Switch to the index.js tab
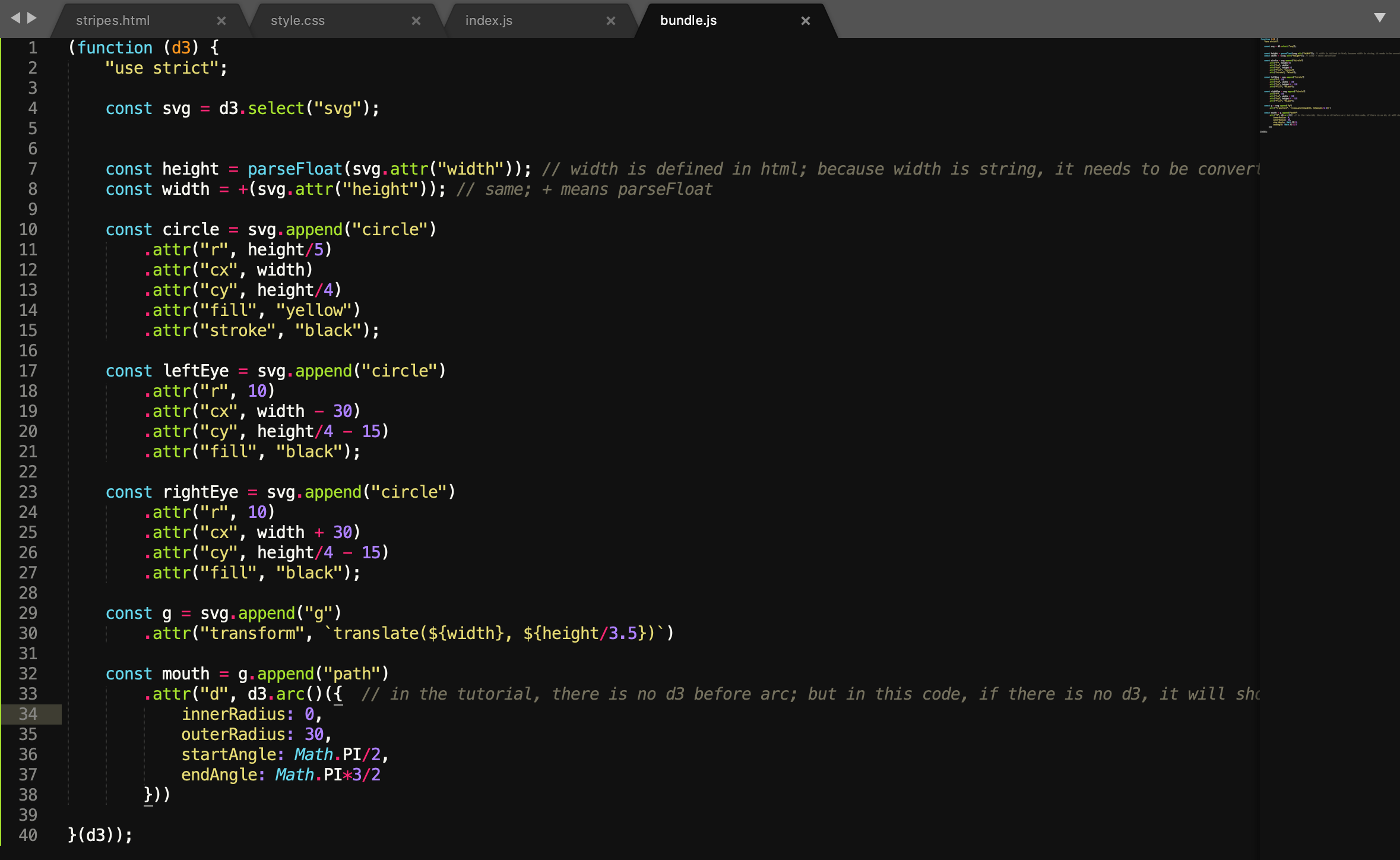This screenshot has width=1400, height=860. click(489, 21)
